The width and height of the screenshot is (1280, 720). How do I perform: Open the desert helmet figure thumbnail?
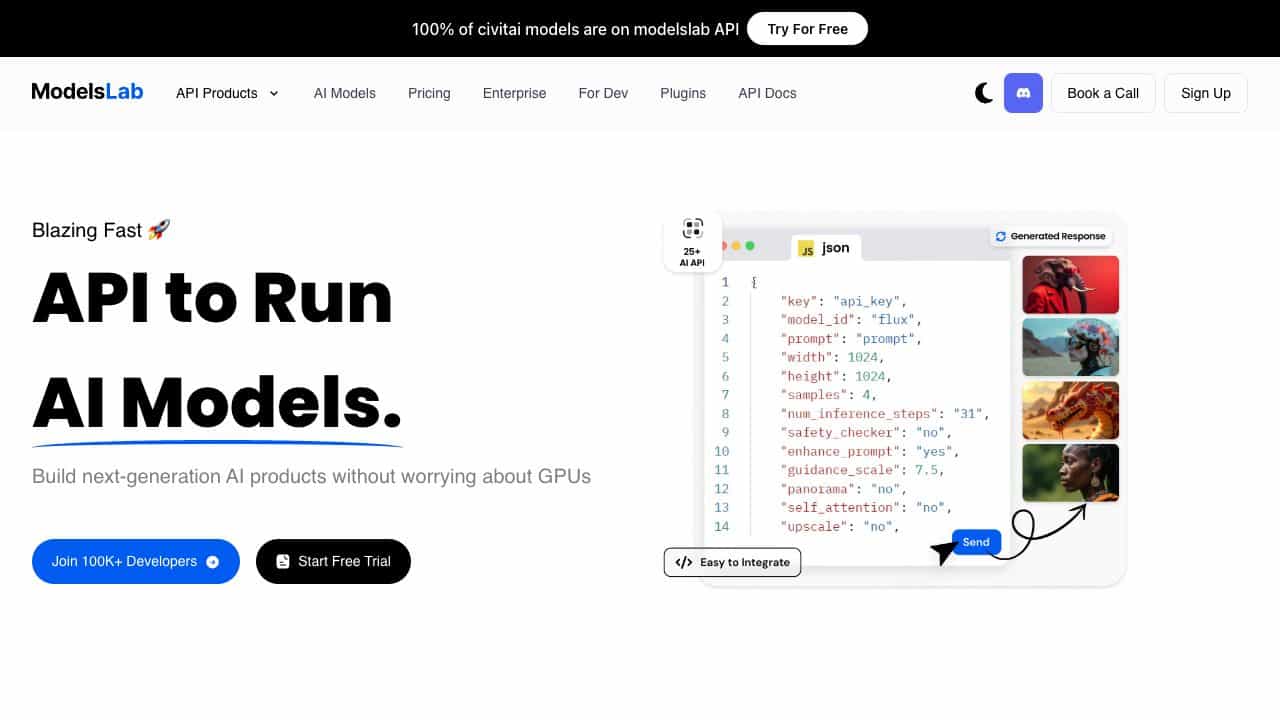[x=1071, y=347]
